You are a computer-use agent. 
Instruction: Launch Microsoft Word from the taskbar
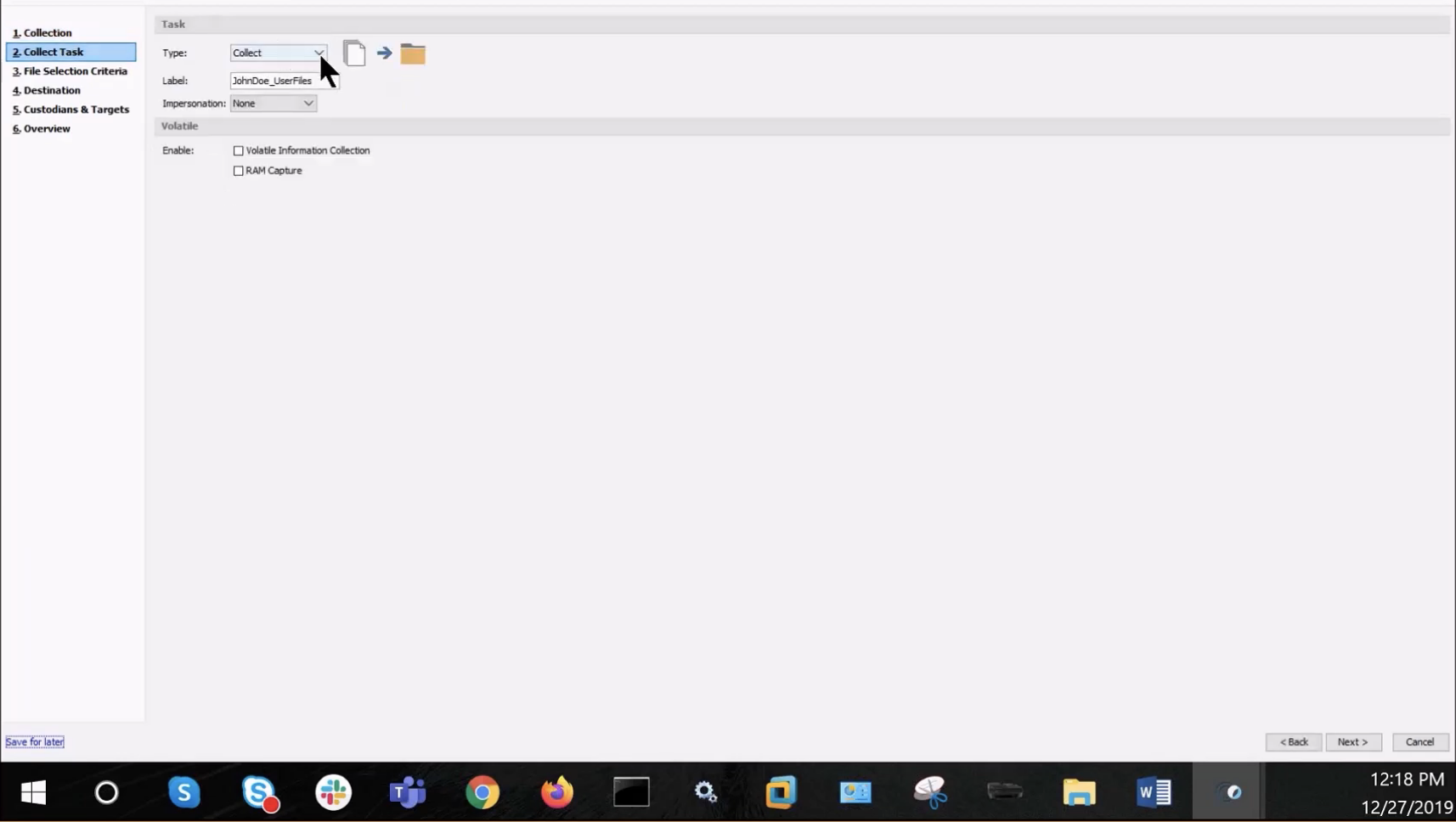click(x=1154, y=791)
